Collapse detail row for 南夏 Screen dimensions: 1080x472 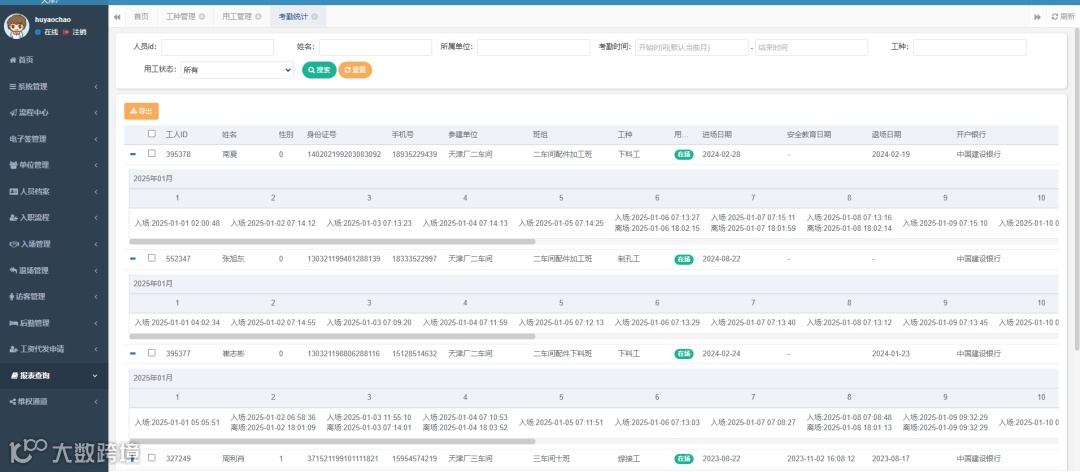[x=133, y=154]
